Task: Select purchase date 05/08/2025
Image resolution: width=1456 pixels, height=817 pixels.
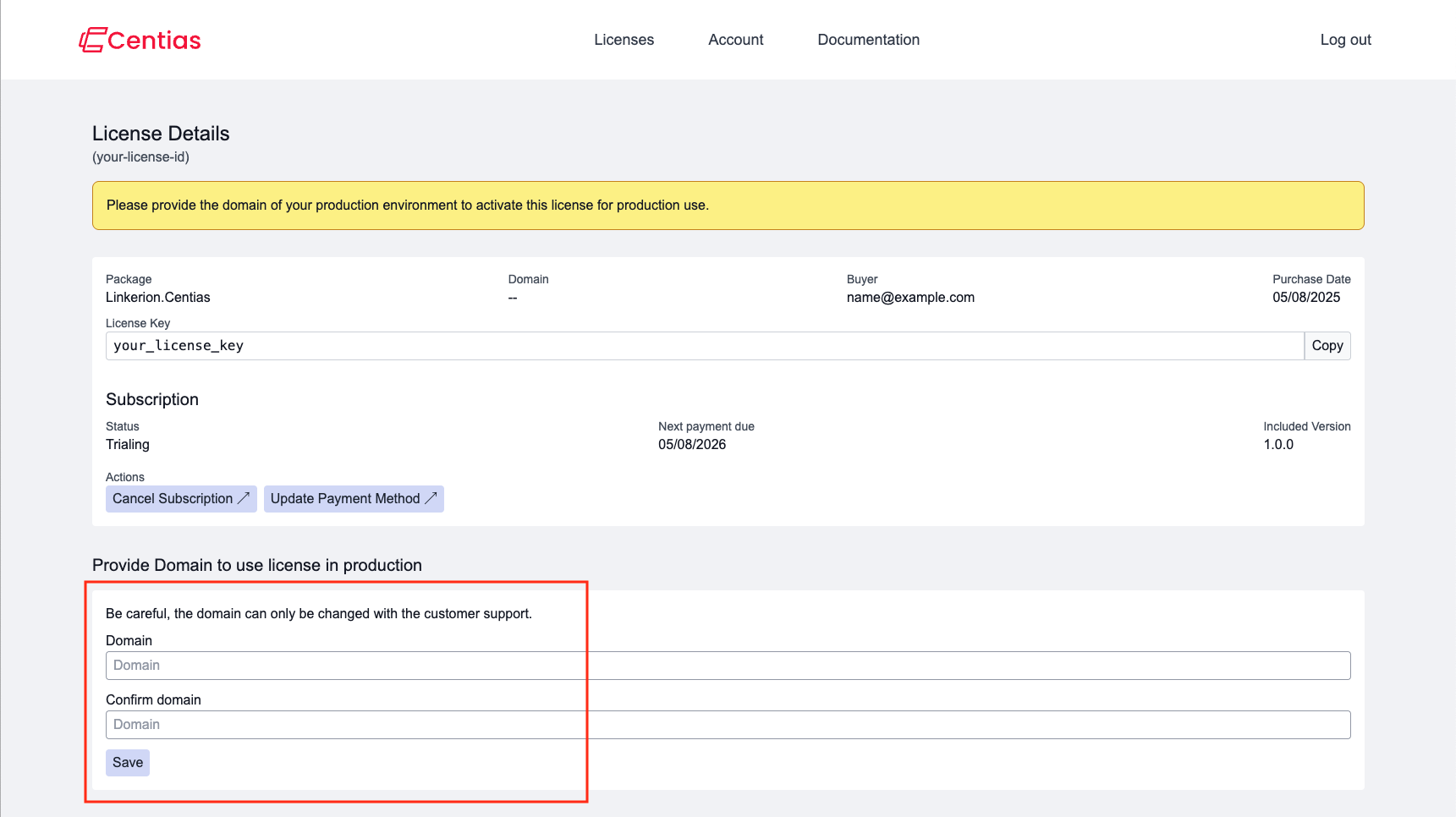Action: pyautogui.click(x=1306, y=298)
